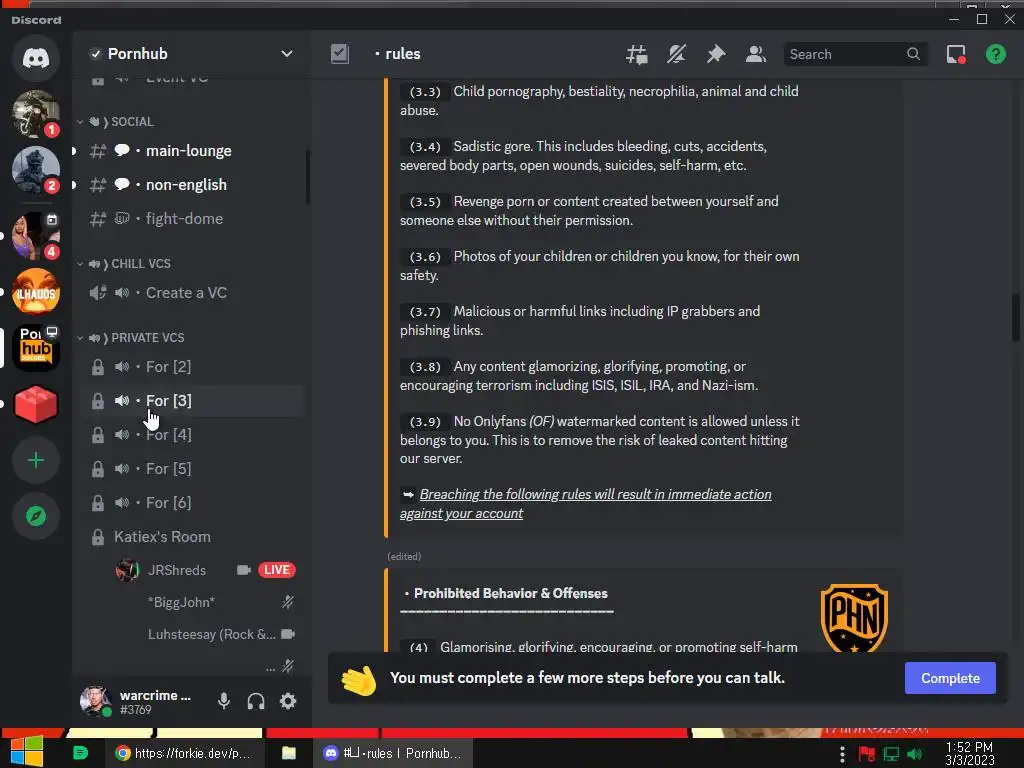
Task: Explore discoverable servers compass icon
Action: coord(36,517)
